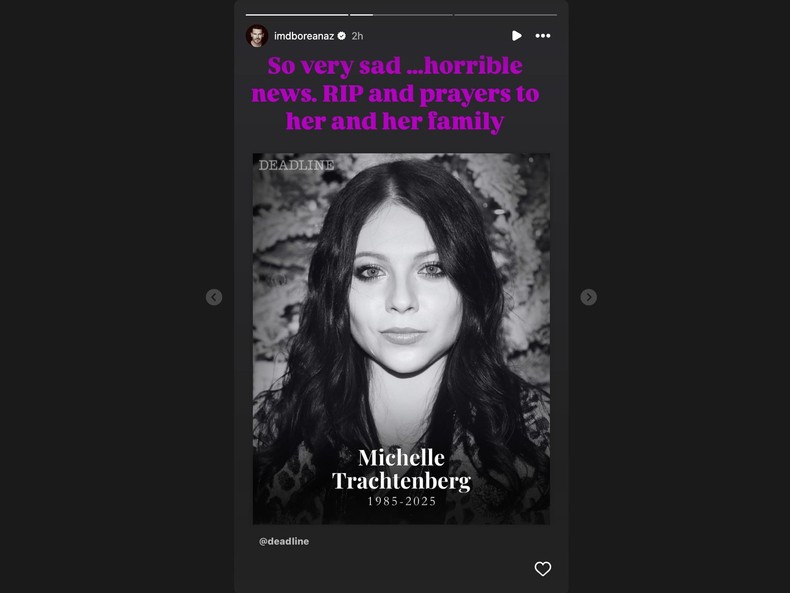Click the imdboreanaz profile avatar
Viewport: 790px width, 593px height.
[257, 36]
